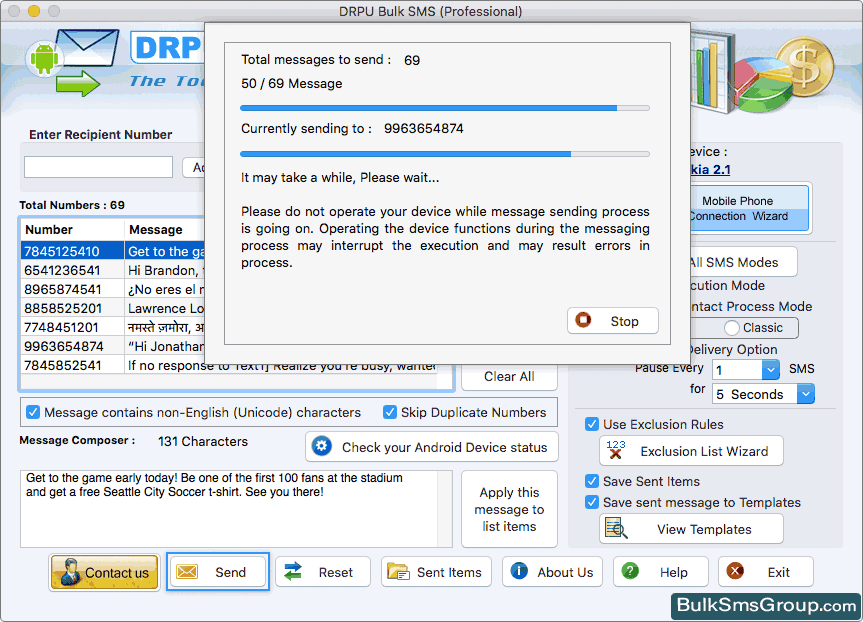This screenshot has height=622, width=863.
Task: Click the Reset button label
Action: [x=336, y=572]
